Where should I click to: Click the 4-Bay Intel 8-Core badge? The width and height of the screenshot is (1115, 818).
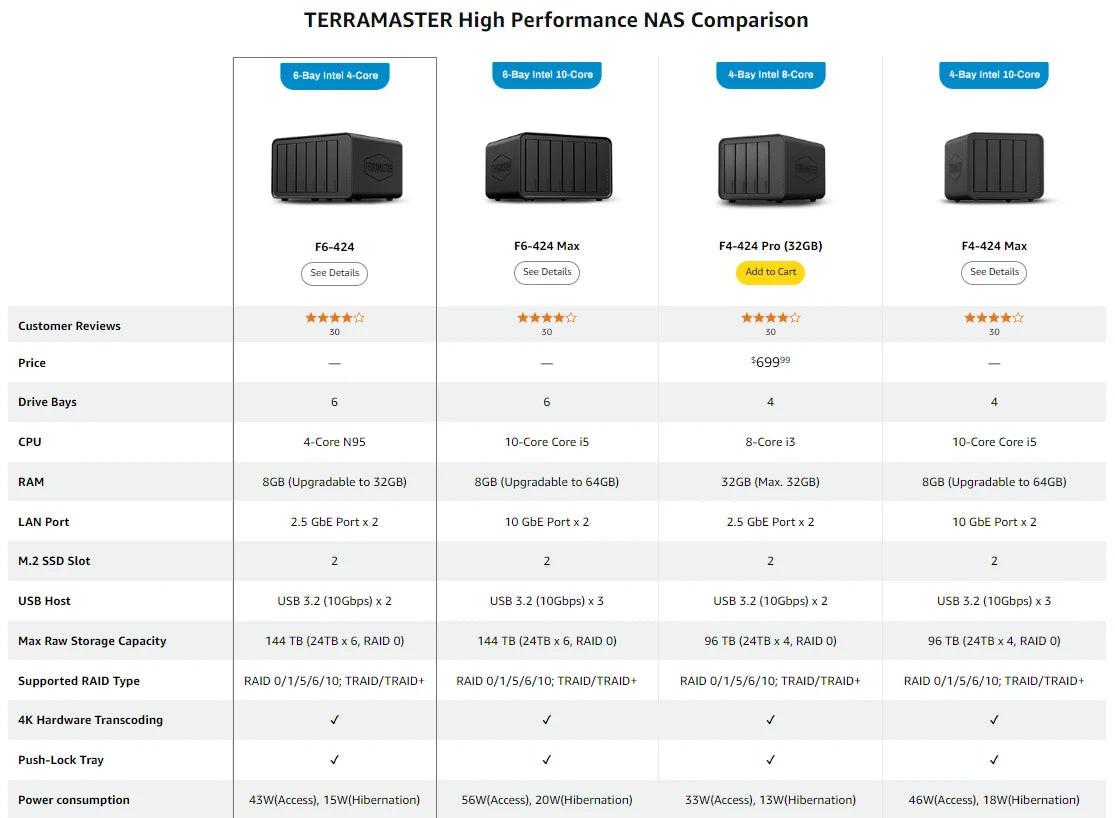click(770, 75)
